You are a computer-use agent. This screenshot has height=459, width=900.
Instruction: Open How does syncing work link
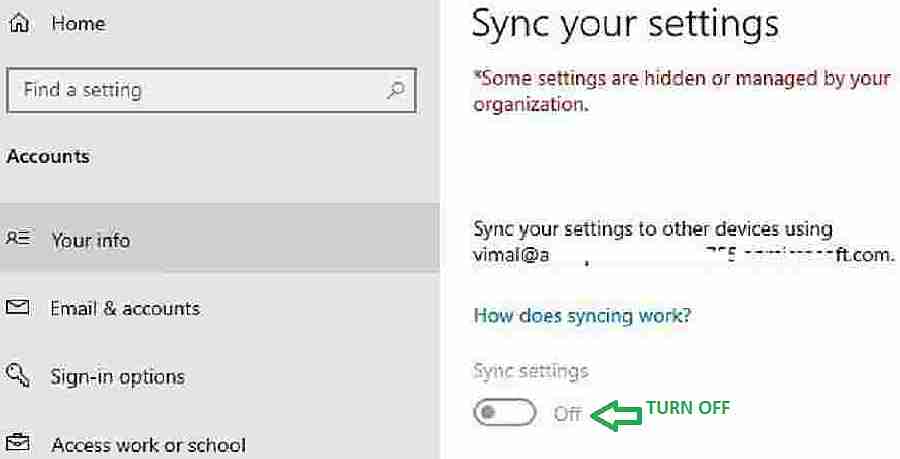582,316
